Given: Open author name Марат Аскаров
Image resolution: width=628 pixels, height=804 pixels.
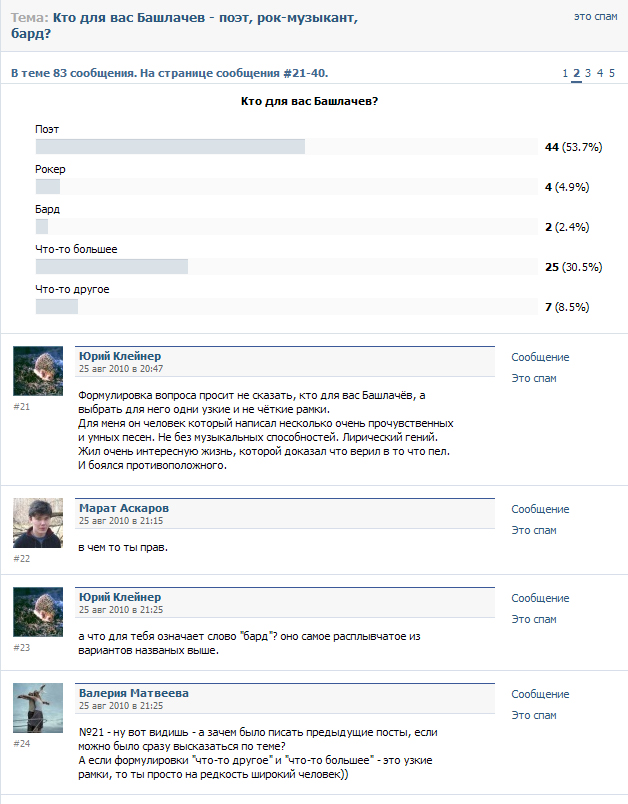Looking at the screenshot, I should (x=124, y=508).
